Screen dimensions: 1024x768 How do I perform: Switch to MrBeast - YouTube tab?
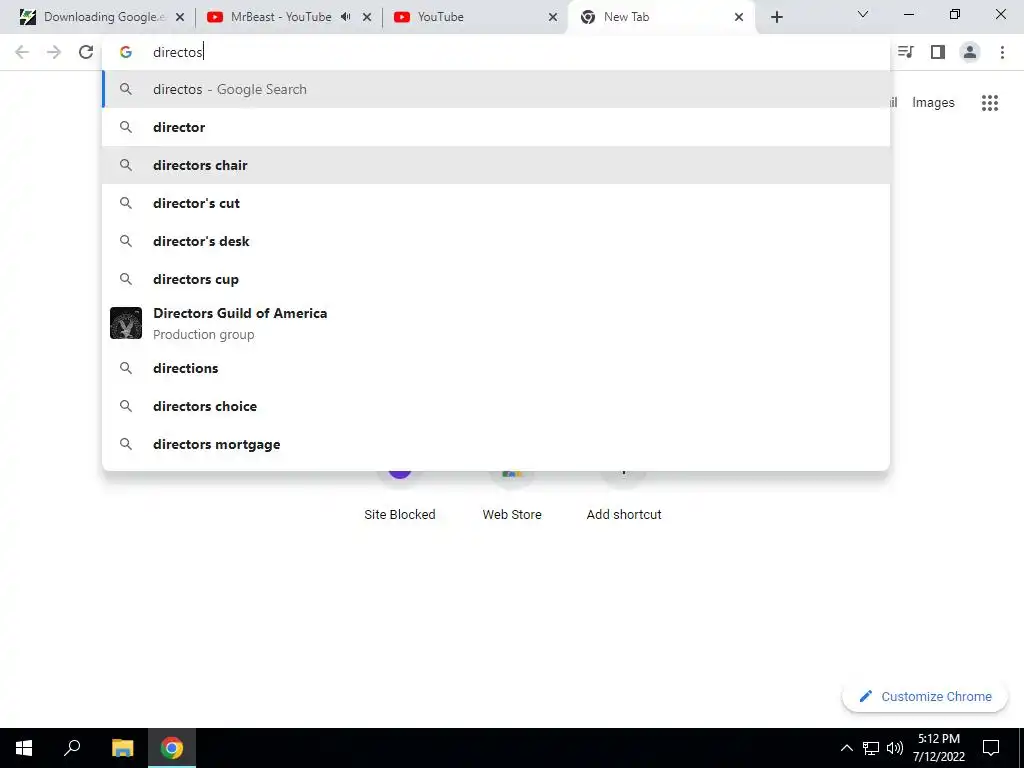(x=281, y=17)
